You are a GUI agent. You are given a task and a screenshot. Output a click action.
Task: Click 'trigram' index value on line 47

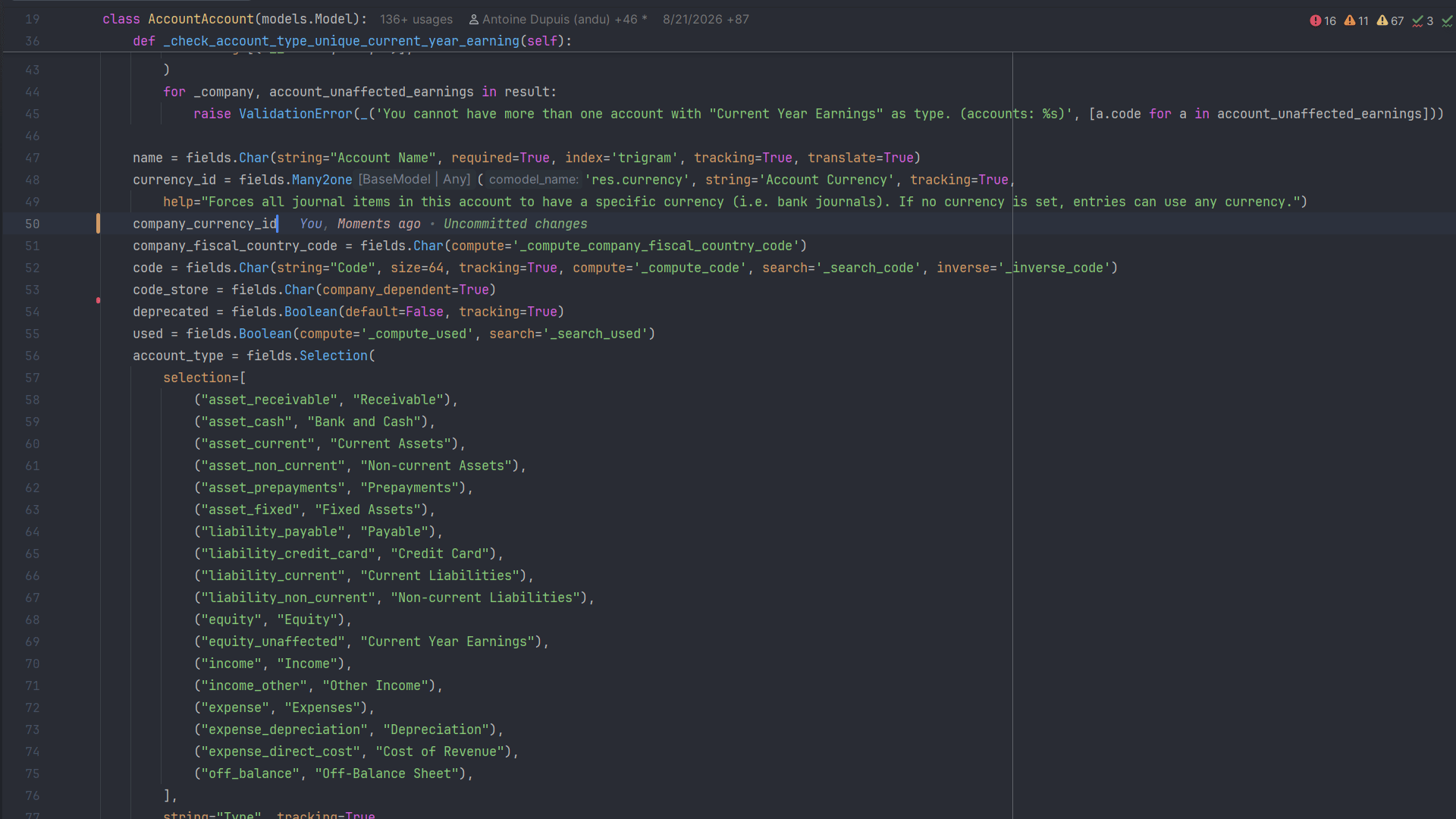[x=645, y=158]
